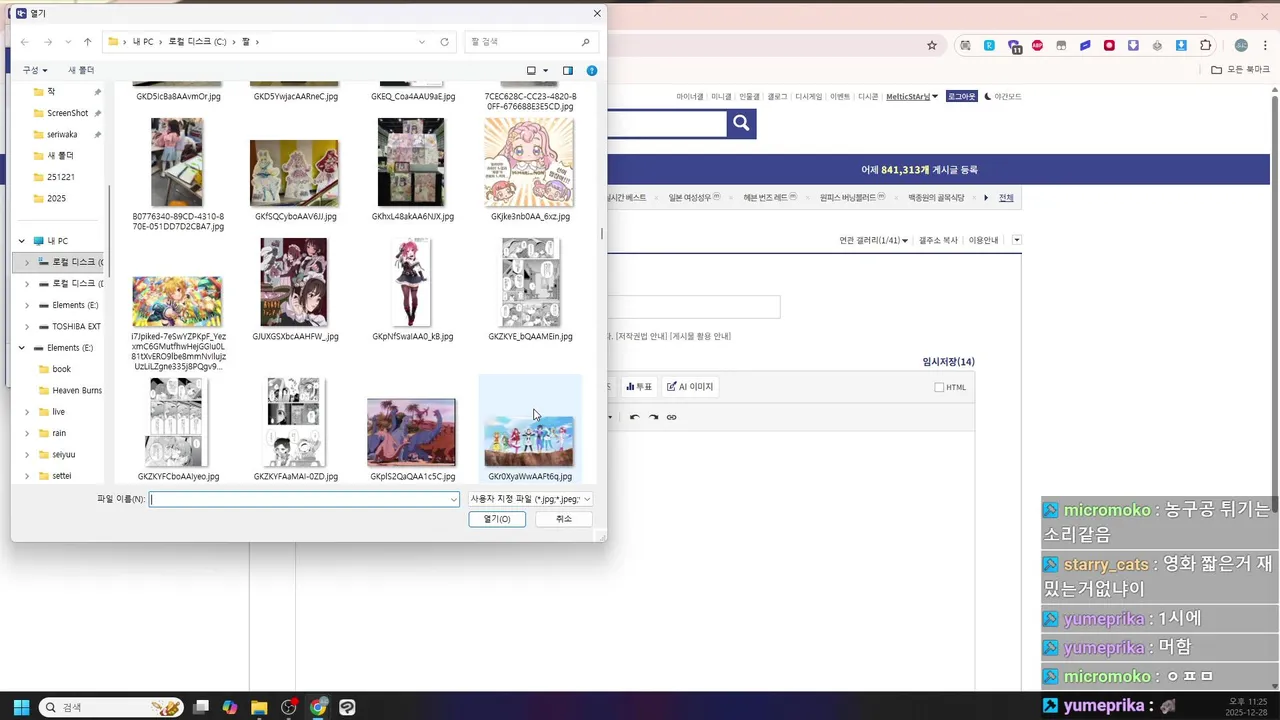The width and height of the screenshot is (1280, 720).
Task: Open the file dialog help icon
Action: click(x=592, y=70)
